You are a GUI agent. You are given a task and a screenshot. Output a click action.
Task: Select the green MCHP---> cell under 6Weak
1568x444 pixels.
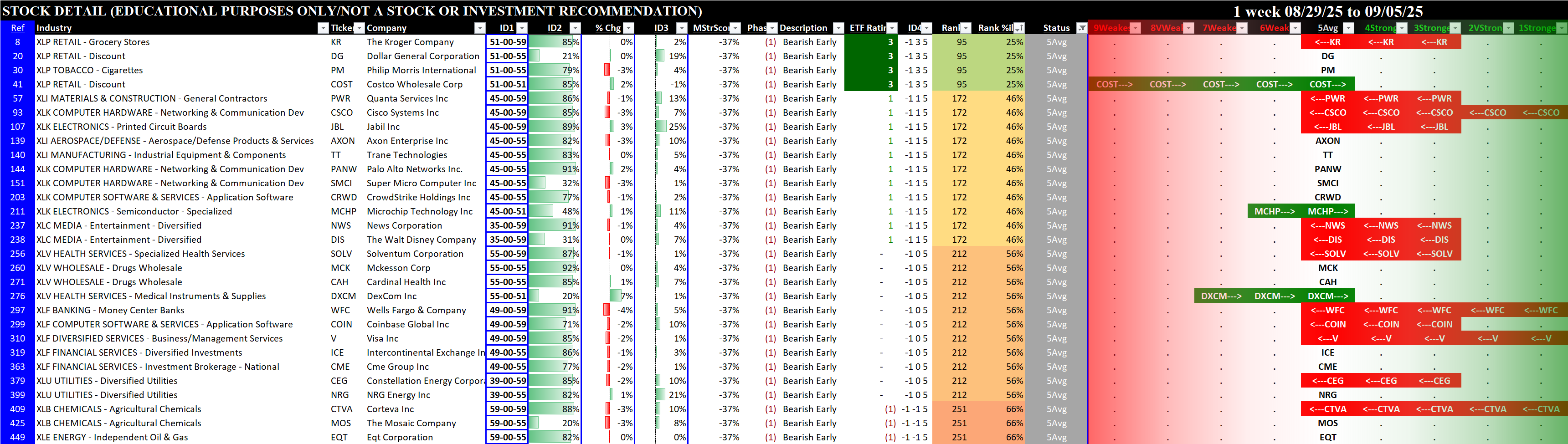pyautogui.click(x=1274, y=212)
